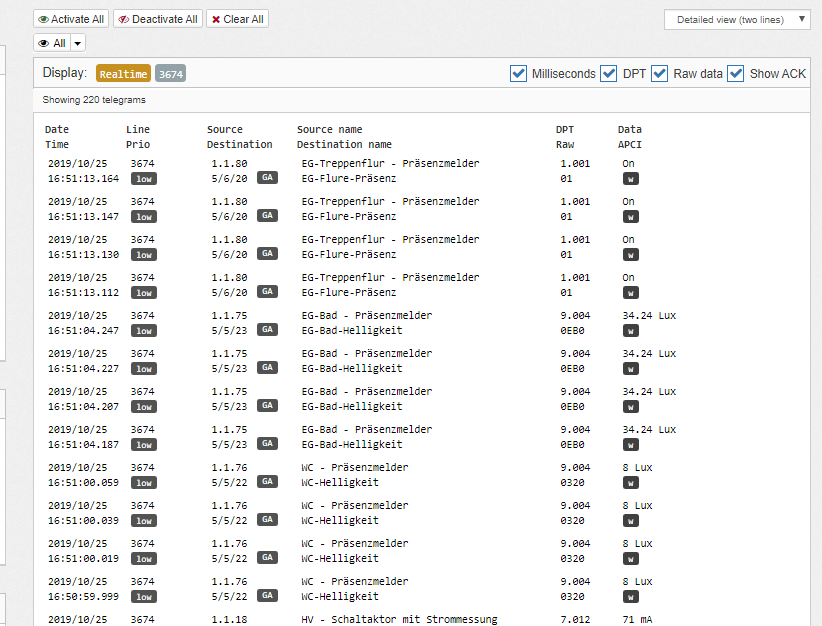The image size is (822, 626).
Task: Click the grey 3674 display badge
Action: click(170, 73)
